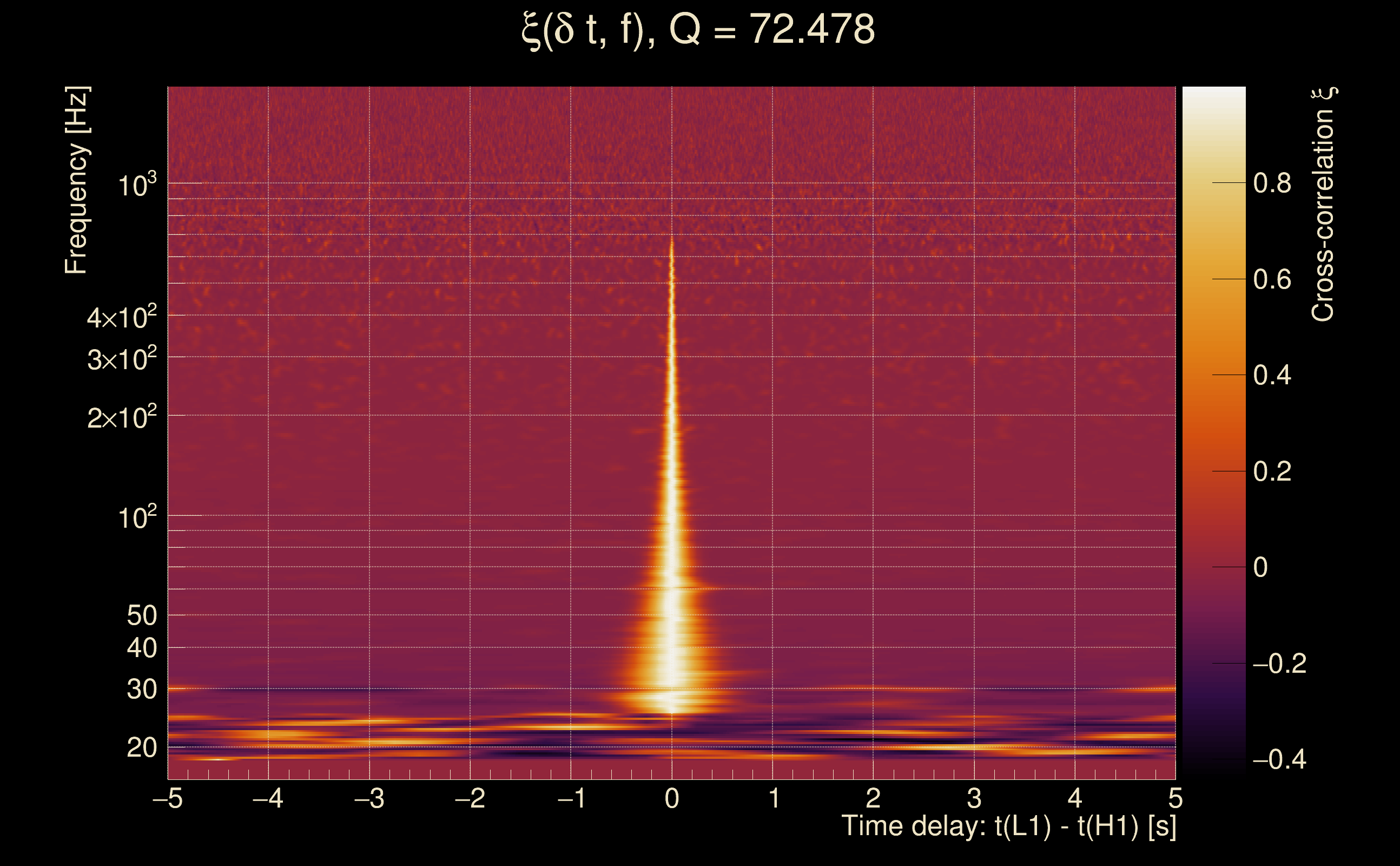Click the x-axis tick label 5

click(1175, 798)
